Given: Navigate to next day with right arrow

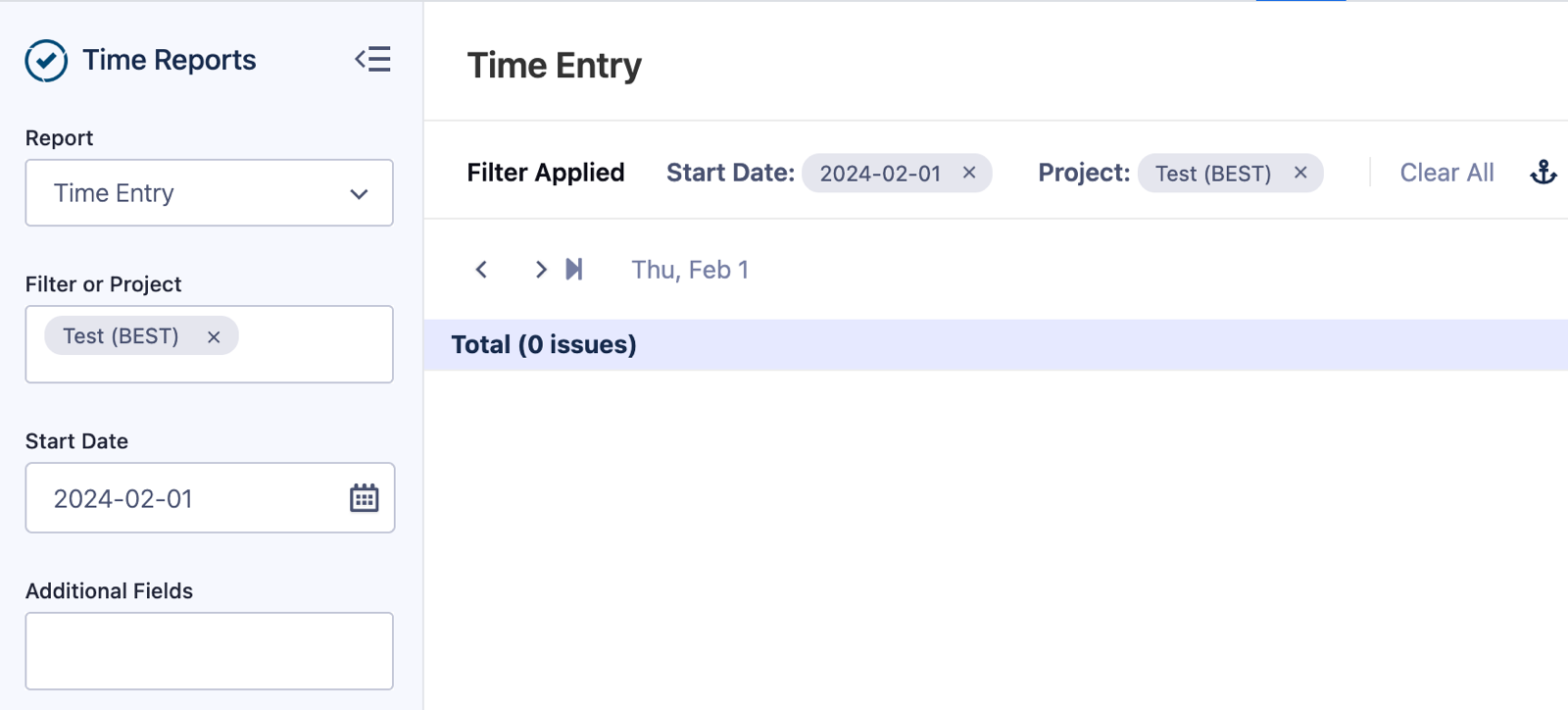Looking at the screenshot, I should point(540,269).
